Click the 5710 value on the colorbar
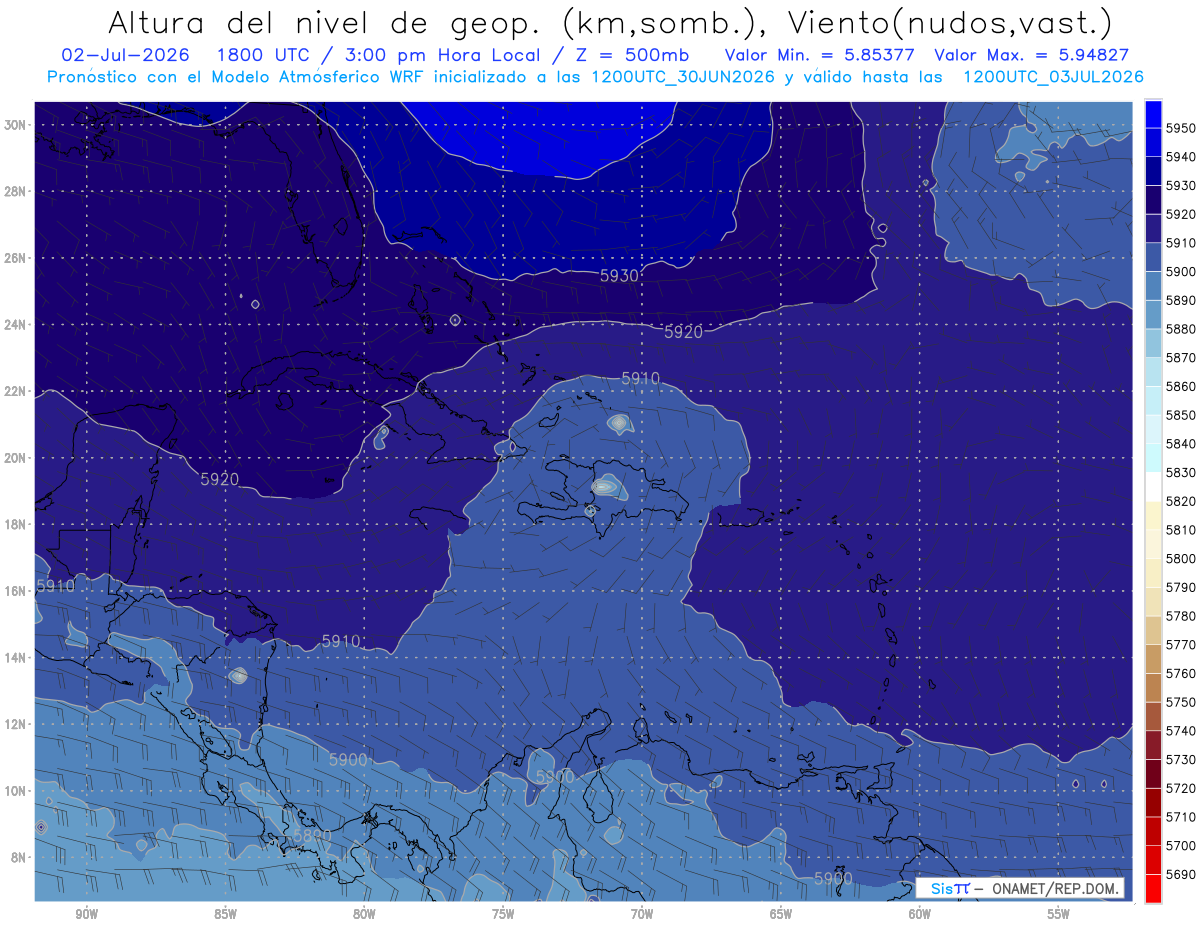Screen dimensions: 1200x927 coord(1180,817)
